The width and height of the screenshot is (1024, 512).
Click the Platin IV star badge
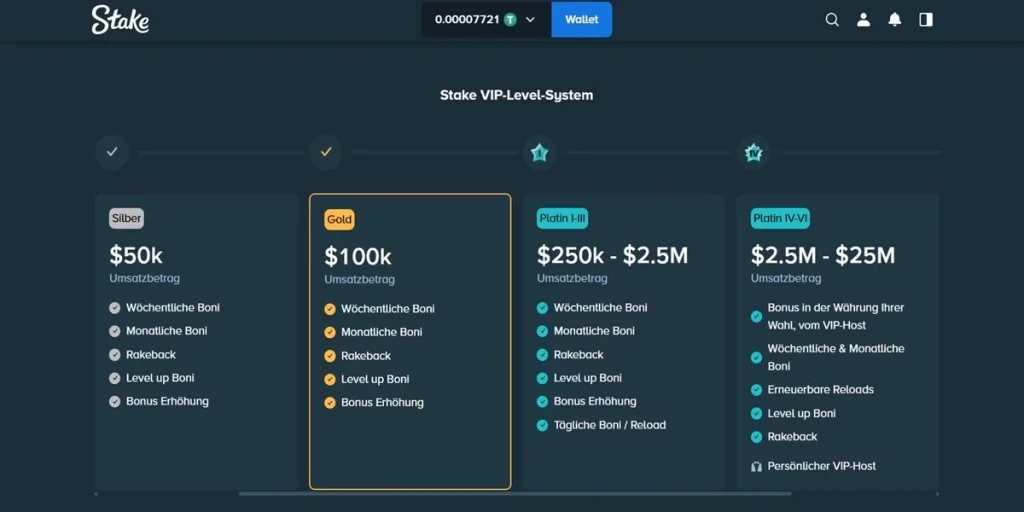click(x=754, y=153)
